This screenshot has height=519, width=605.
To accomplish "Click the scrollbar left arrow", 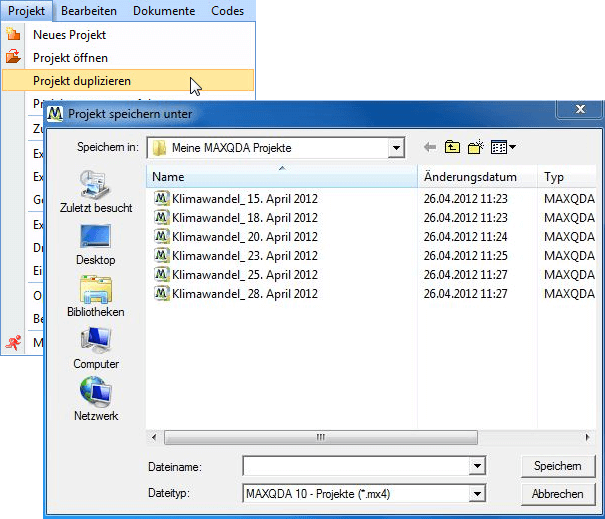I will click(x=154, y=437).
